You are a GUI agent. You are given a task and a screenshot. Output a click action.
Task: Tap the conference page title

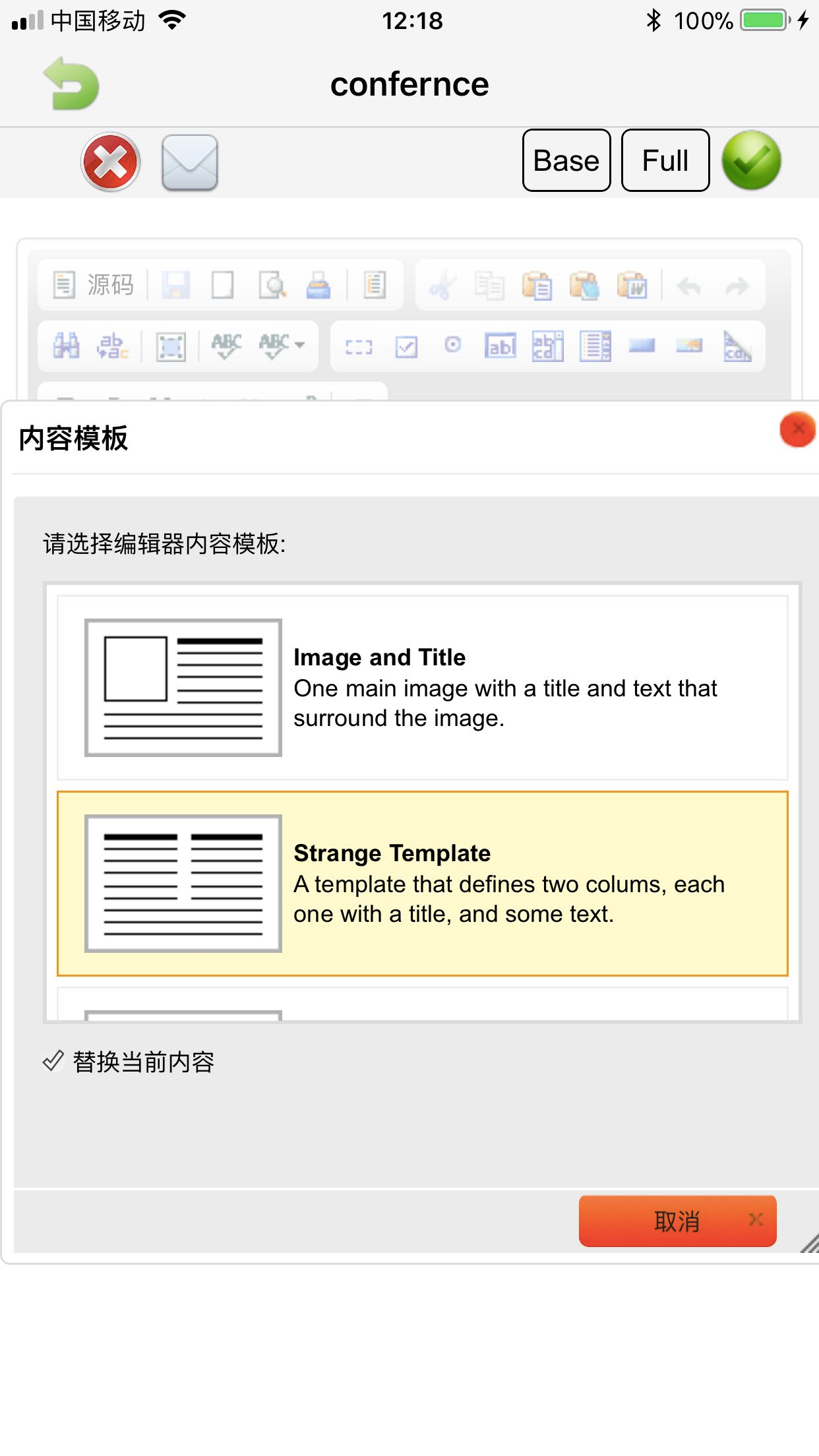[409, 84]
